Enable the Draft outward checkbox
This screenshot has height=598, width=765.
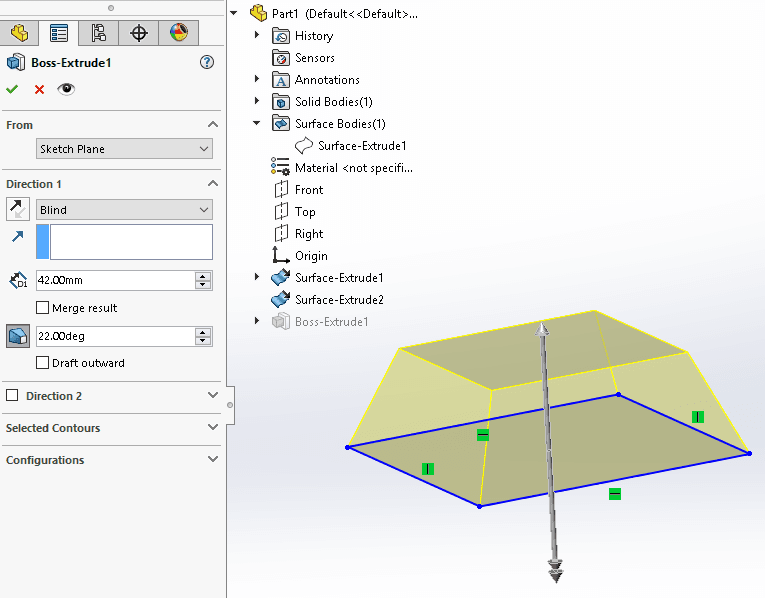tap(42, 363)
